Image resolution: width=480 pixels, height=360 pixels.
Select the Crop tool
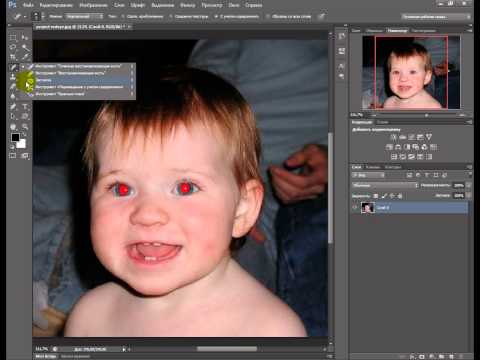tap(13, 57)
